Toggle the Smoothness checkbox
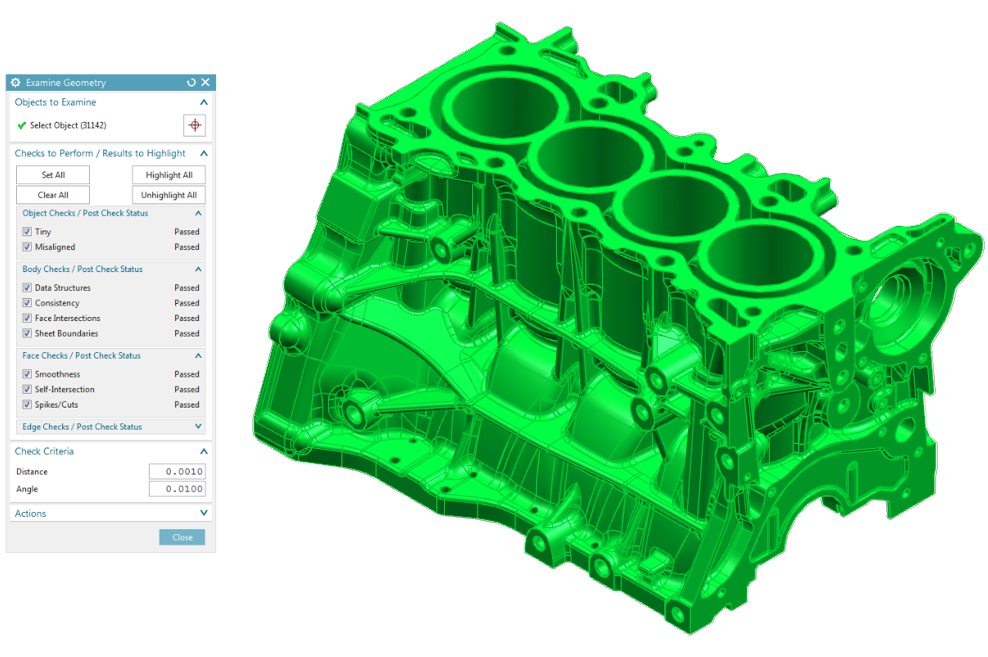988x657 pixels. tap(27, 374)
